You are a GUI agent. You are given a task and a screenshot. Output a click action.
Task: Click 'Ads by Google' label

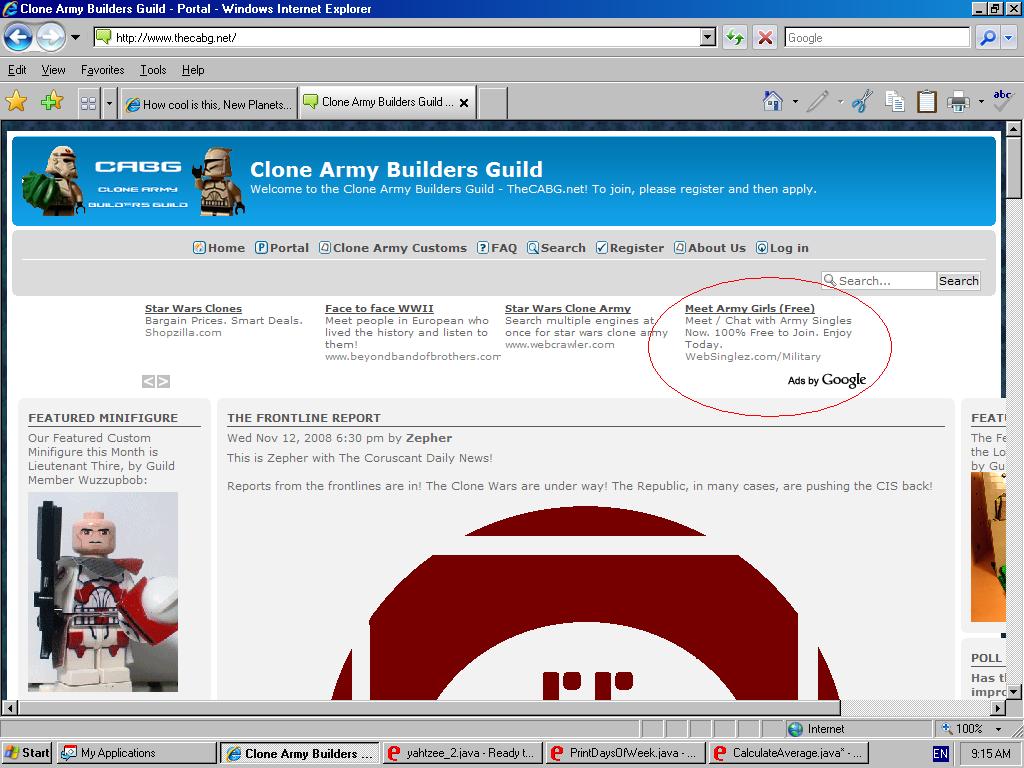[x=827, y=380]
